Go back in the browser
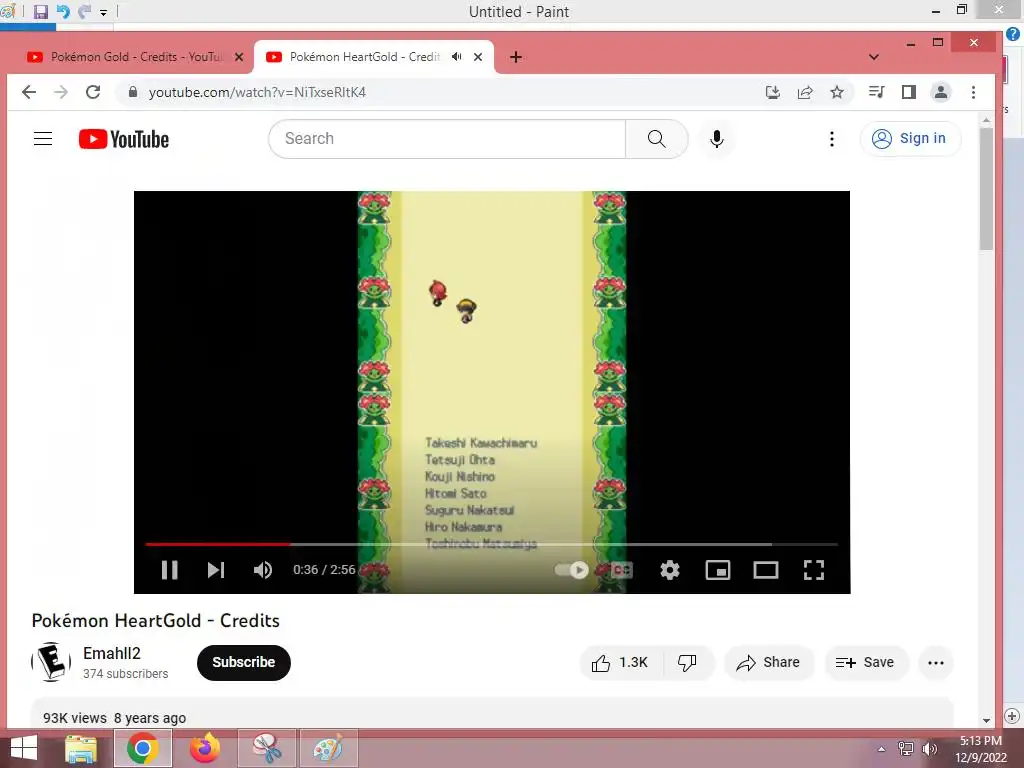Image resolution: width=1024 pixels, height=768 pixels. click(29, 92)
